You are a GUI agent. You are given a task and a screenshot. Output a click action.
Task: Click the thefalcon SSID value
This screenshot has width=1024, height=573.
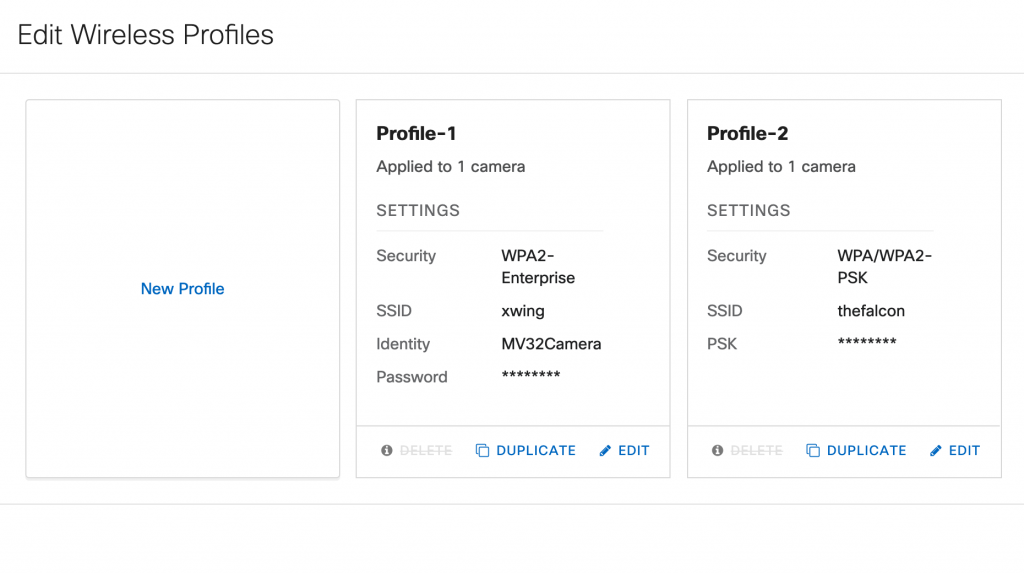pos(871,311)
